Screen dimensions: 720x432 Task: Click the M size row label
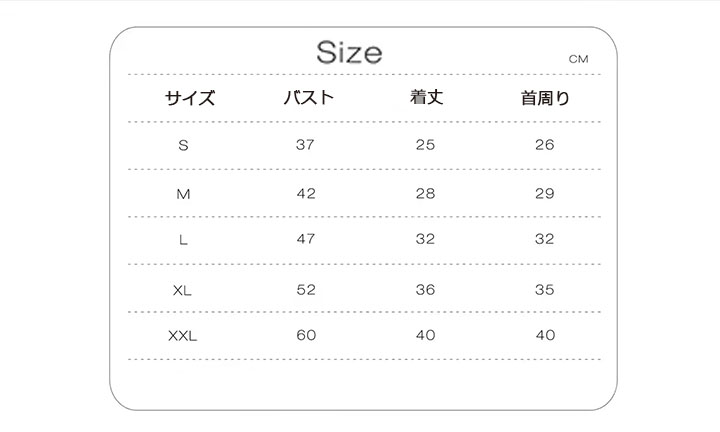click(x=183, y=194)
